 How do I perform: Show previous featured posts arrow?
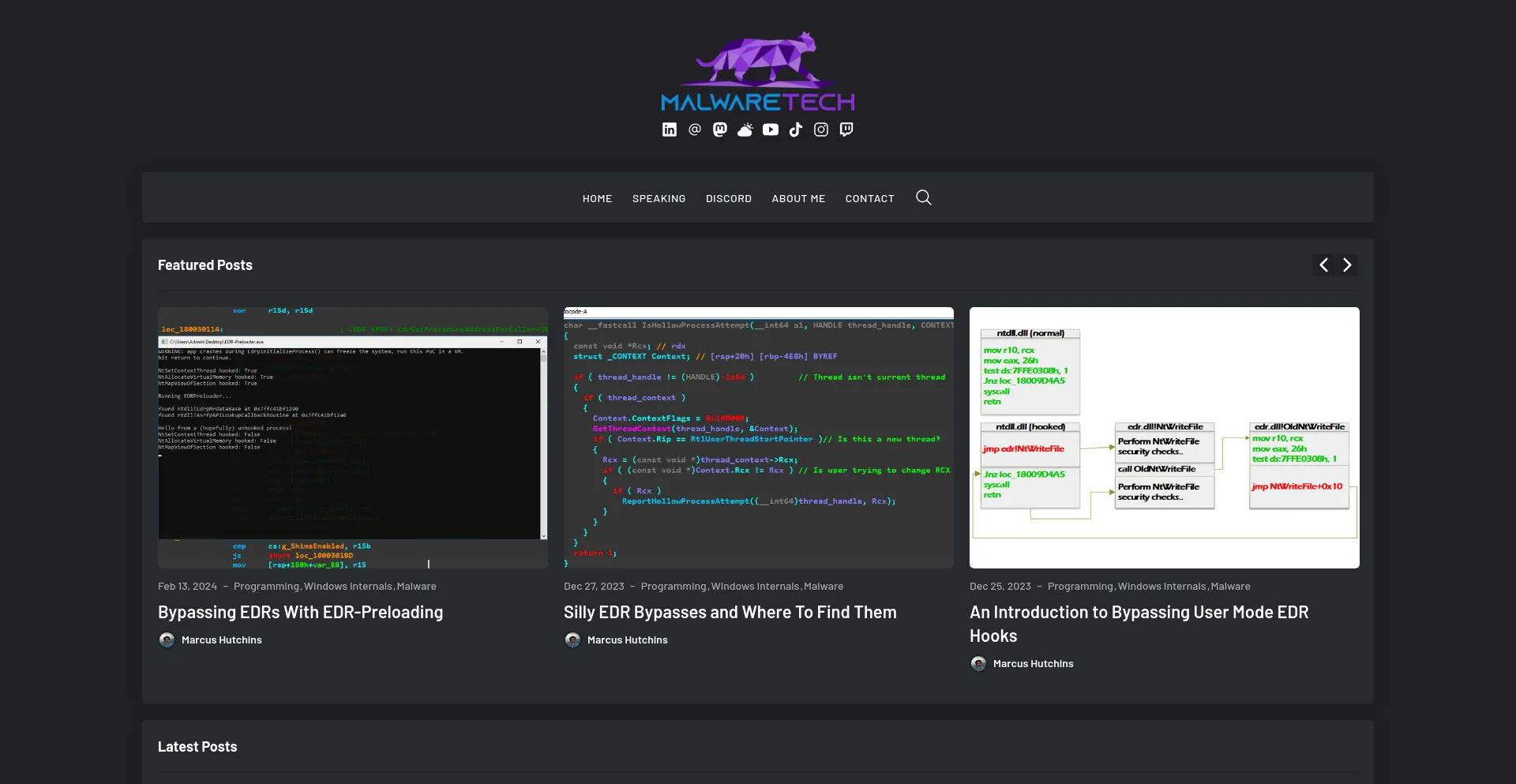pyautogui.click(x=1324, y=265)
